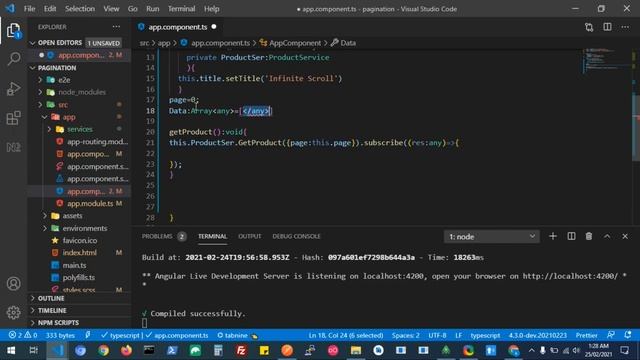640x360 pixels.
Task: Click the feedback icon in status bar
Action: [x=611, y=335]
